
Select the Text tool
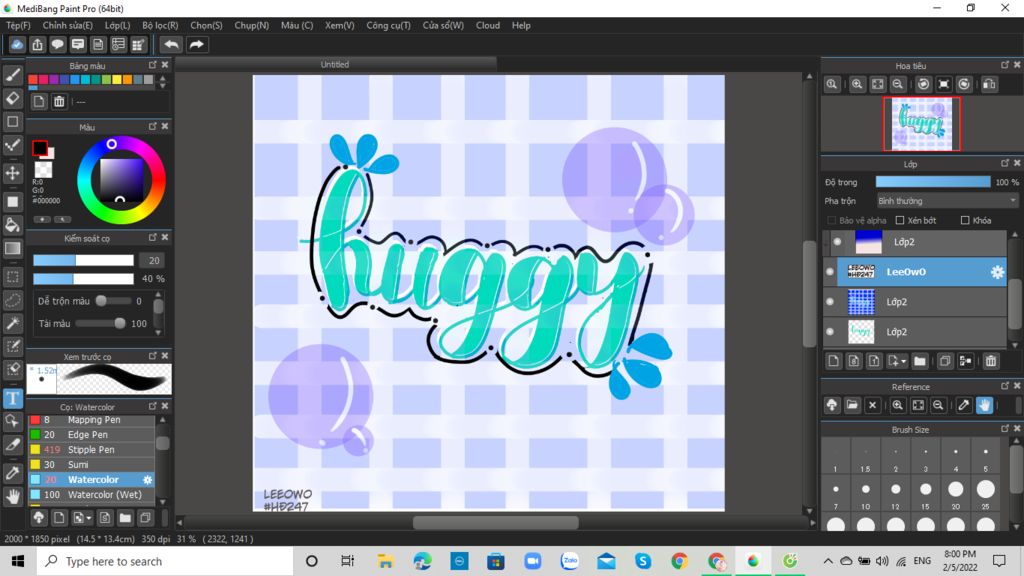[12, 398]
